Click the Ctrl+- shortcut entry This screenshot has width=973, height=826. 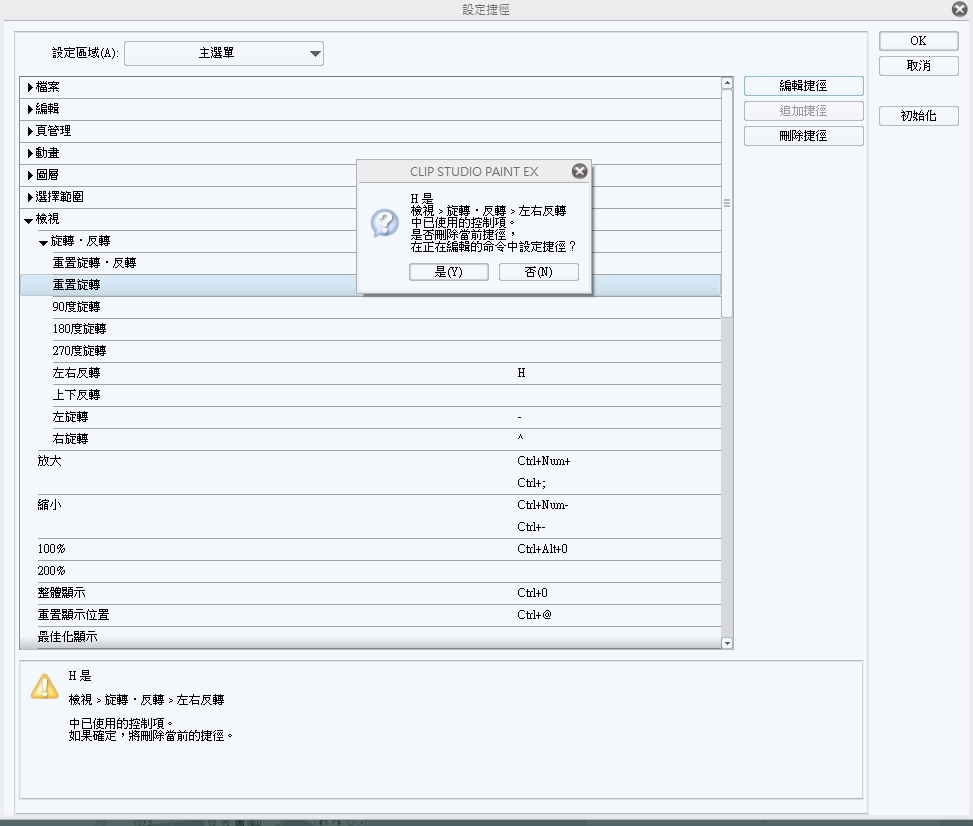coord(531,527)
